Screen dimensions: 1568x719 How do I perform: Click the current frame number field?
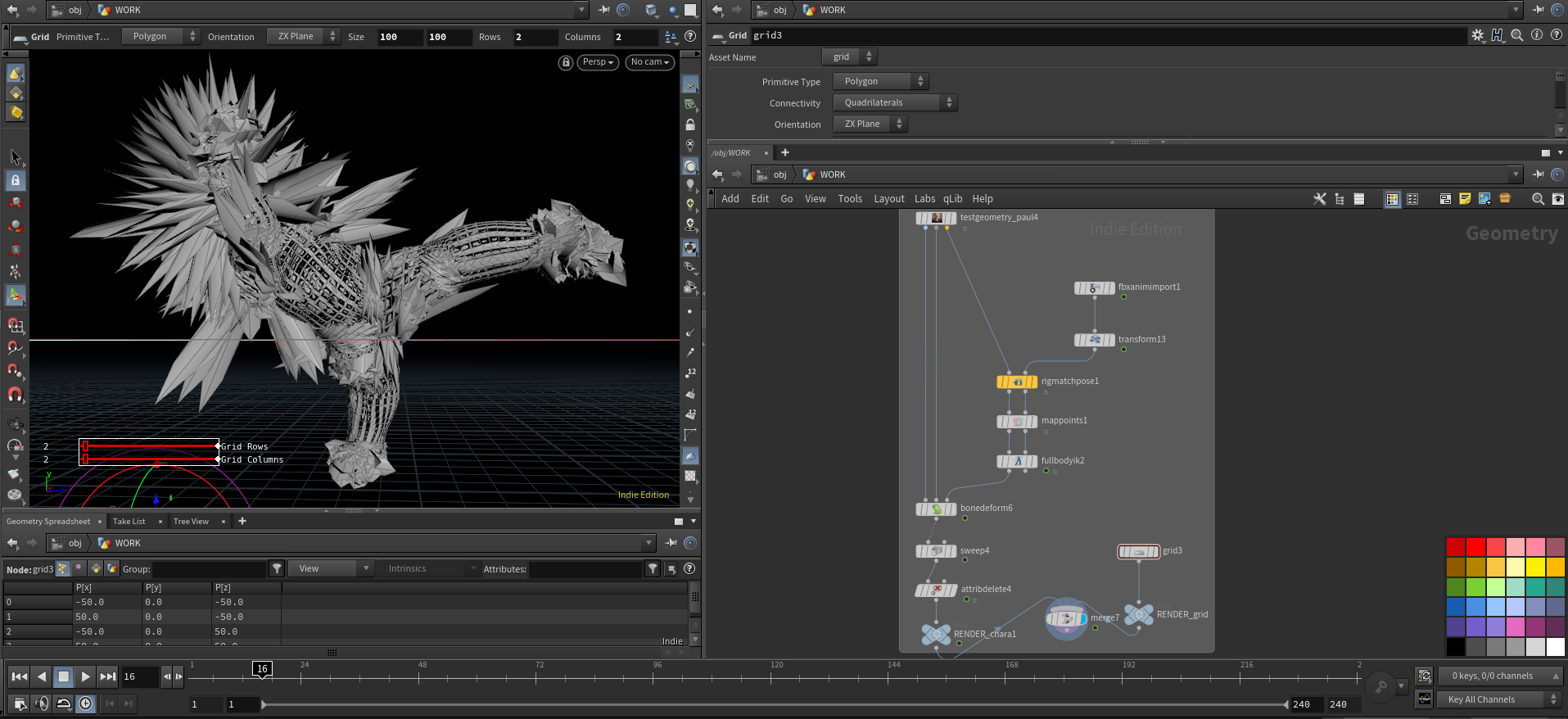tap(140, 677)
